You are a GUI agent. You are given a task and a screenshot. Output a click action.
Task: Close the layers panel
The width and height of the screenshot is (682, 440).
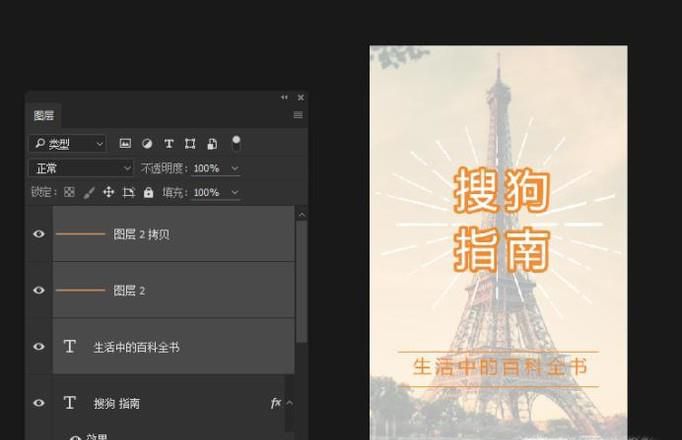point(301,97)
